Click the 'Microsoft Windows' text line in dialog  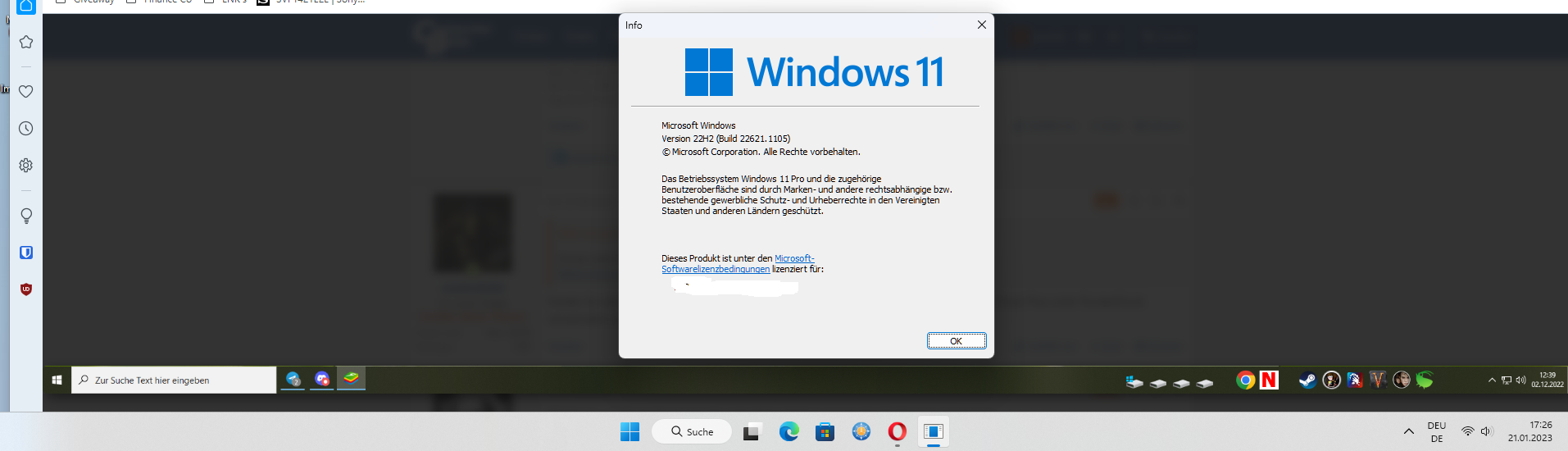point(698,125)
